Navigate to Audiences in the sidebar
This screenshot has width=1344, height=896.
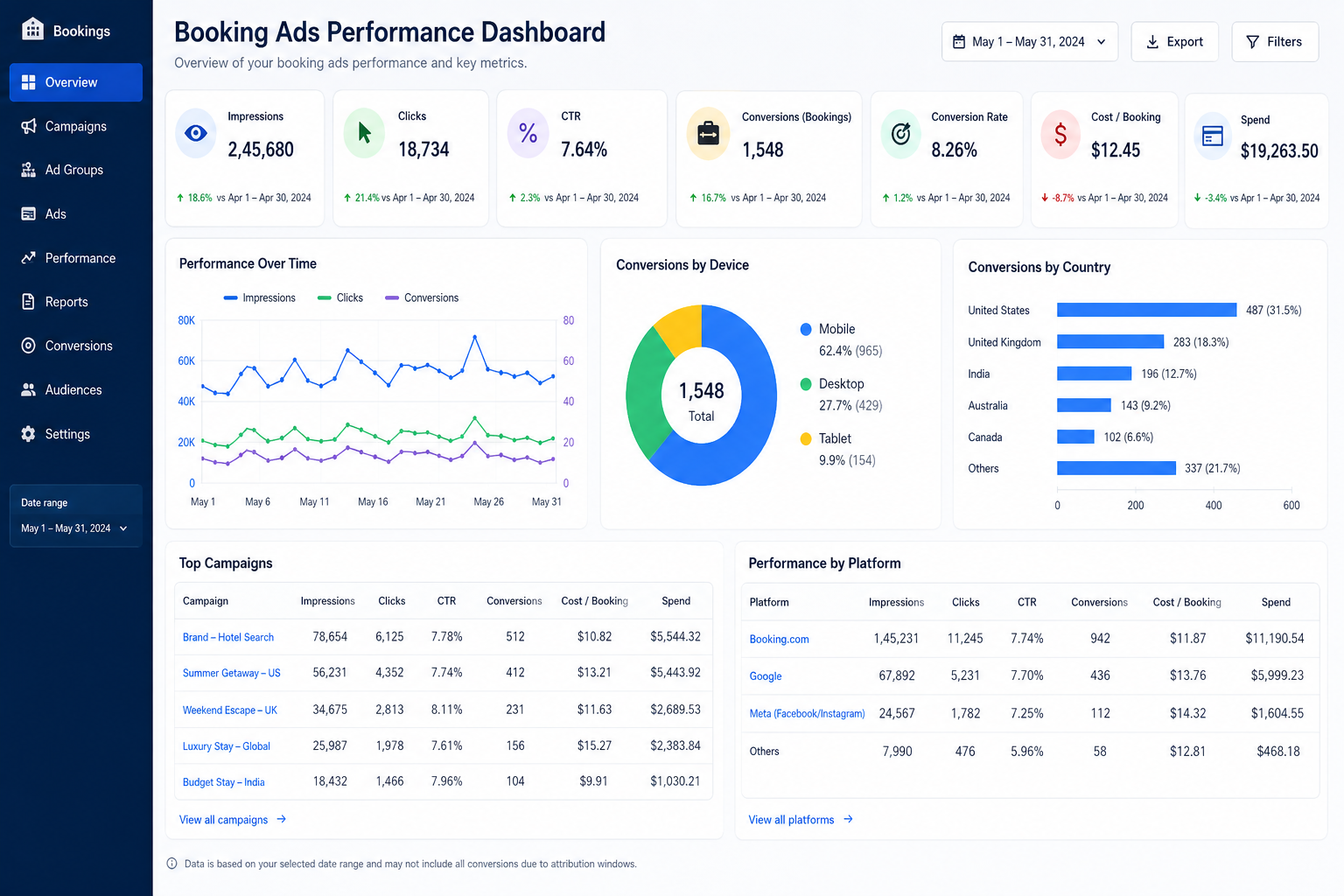tap(76, 389)
